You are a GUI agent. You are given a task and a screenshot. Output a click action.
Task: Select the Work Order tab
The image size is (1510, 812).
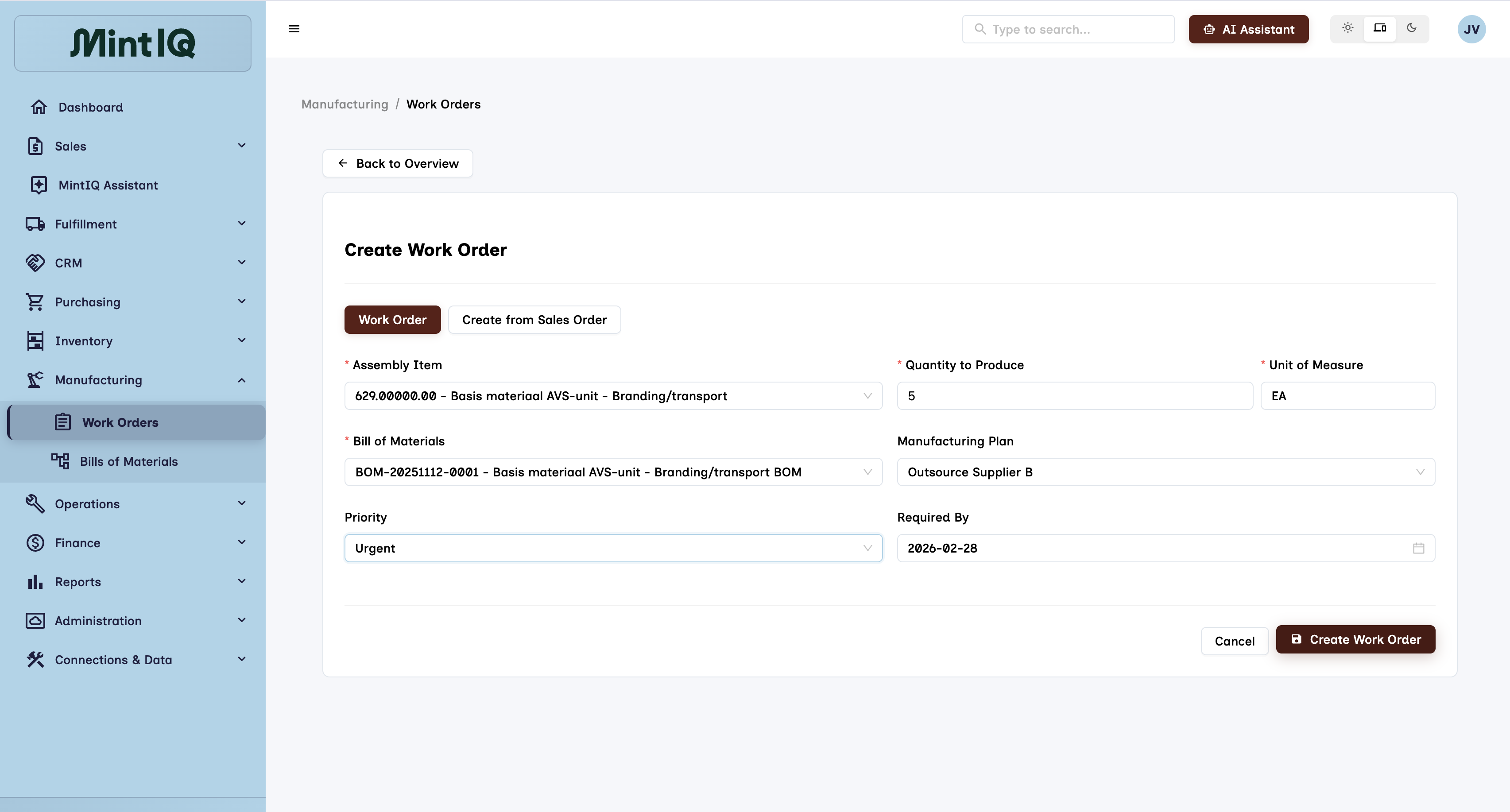point(392,320)
